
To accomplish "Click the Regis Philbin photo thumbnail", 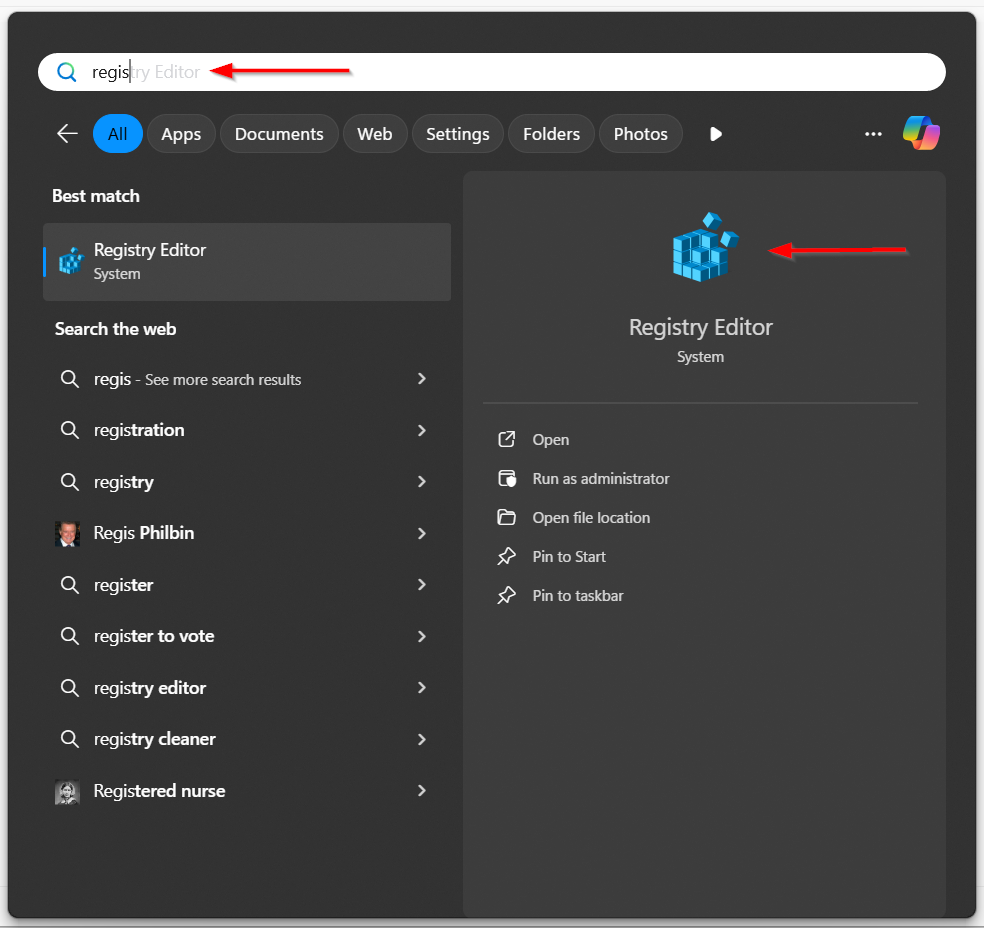I will (x=67, y=533).
